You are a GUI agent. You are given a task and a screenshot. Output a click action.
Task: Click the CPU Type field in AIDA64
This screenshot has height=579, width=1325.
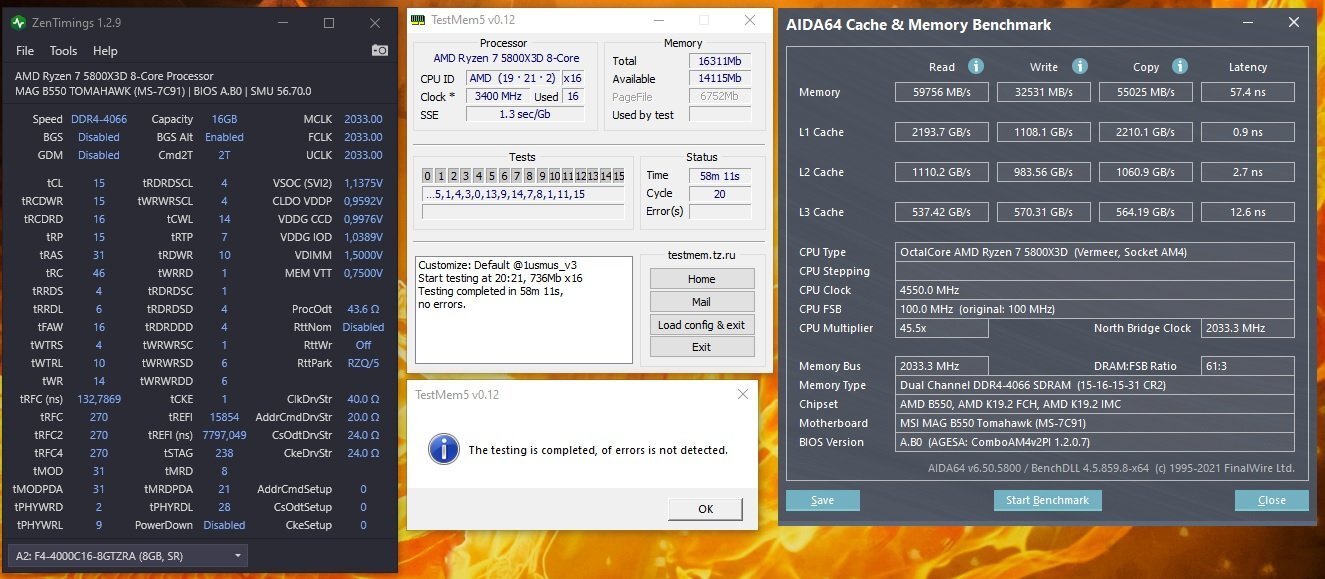[x=1095, y=252]
